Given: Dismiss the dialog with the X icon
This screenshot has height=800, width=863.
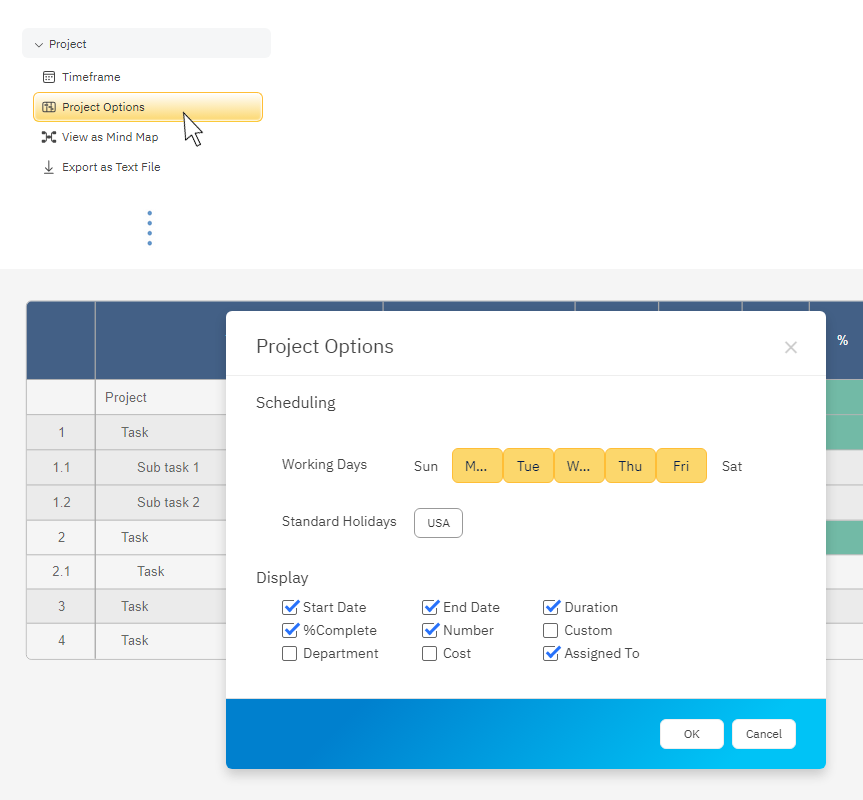Looking at the screenshot, I should tap(791, 347).
